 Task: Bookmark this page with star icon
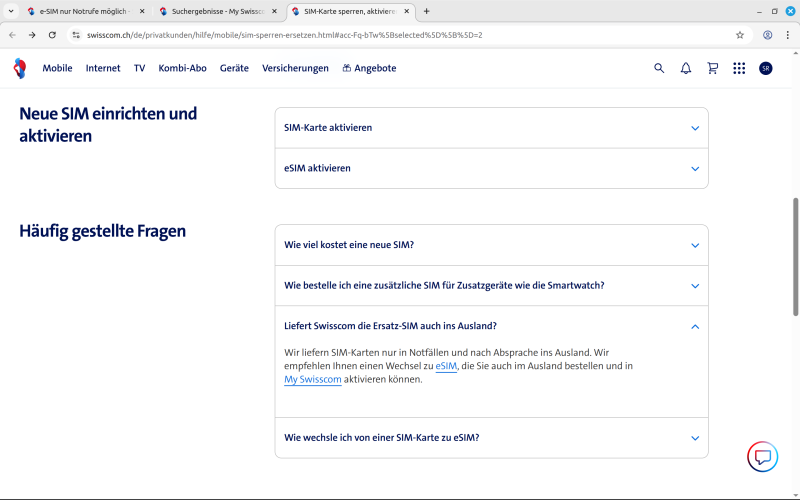point(740,34)
